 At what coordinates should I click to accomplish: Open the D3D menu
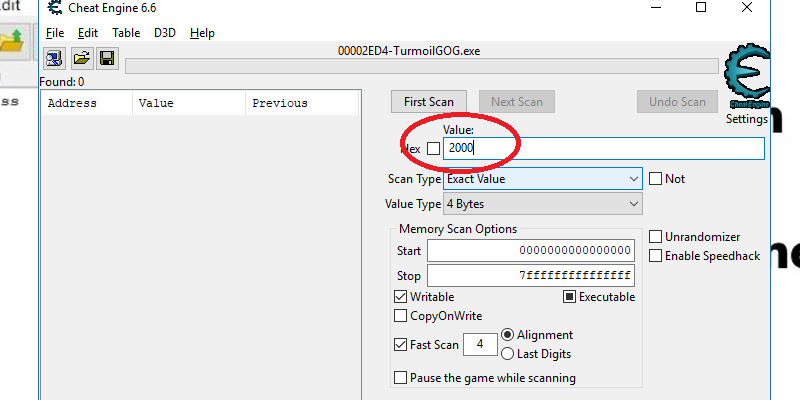click(x=164, y=33)
